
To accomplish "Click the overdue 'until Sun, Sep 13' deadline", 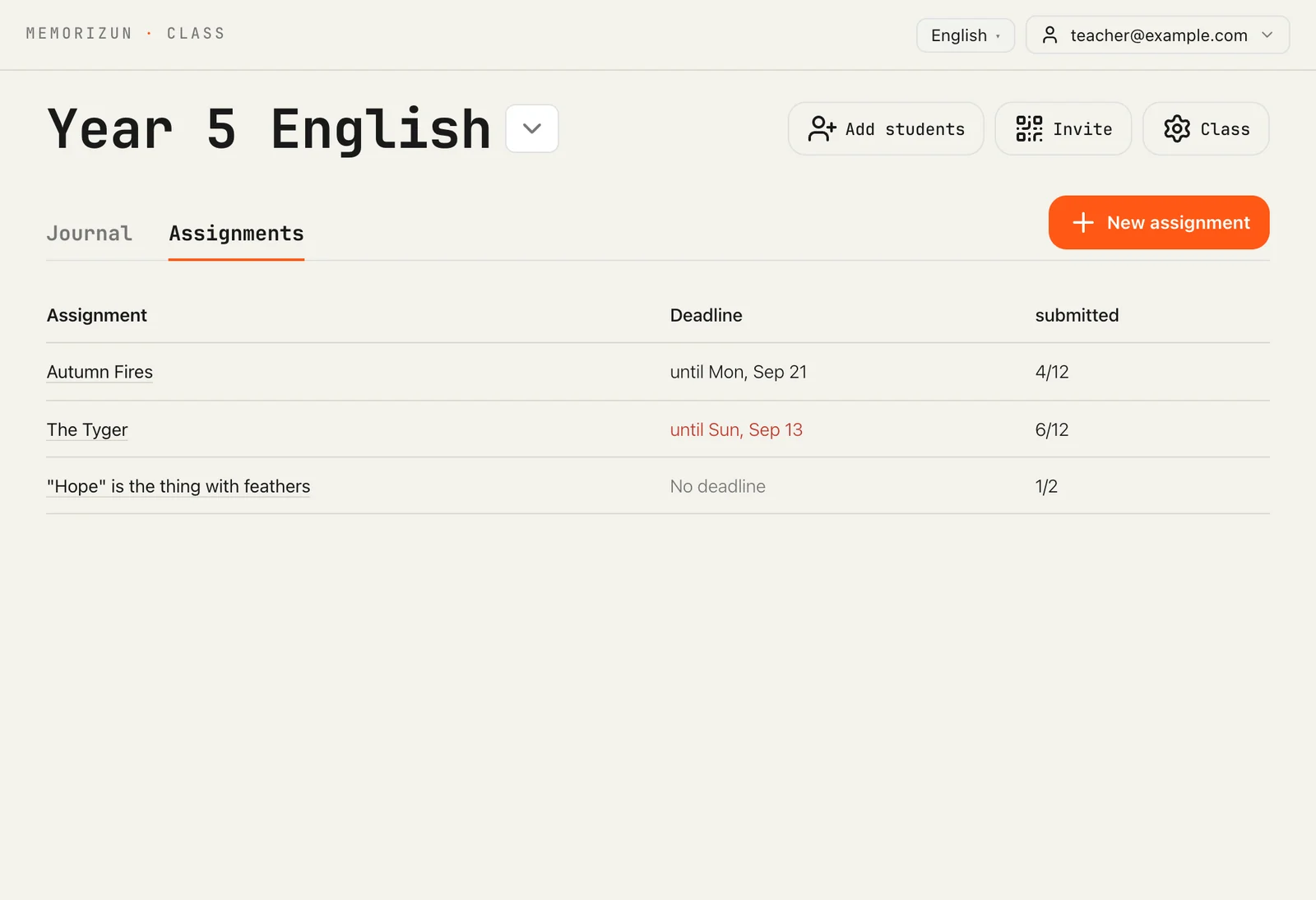I will click(x=736, y=429).
